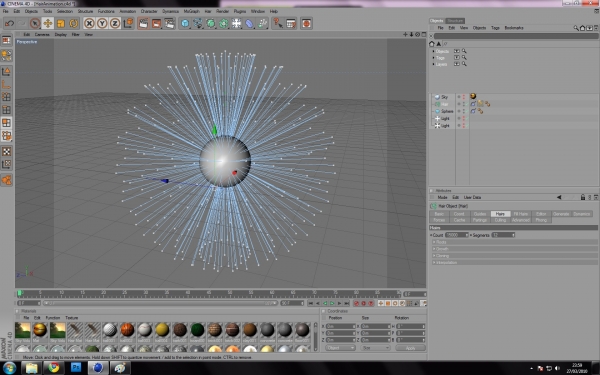Viewport: 600px width, 375px height.
Task: Select the Live Selection tool
Action: tap(35, 23)
